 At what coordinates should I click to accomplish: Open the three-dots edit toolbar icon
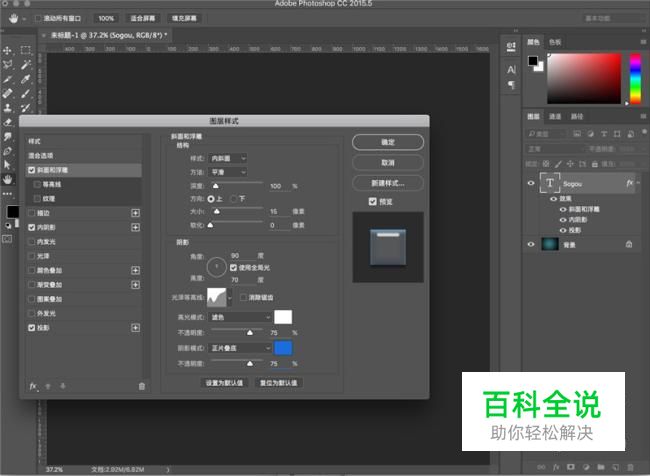[7, 194]
